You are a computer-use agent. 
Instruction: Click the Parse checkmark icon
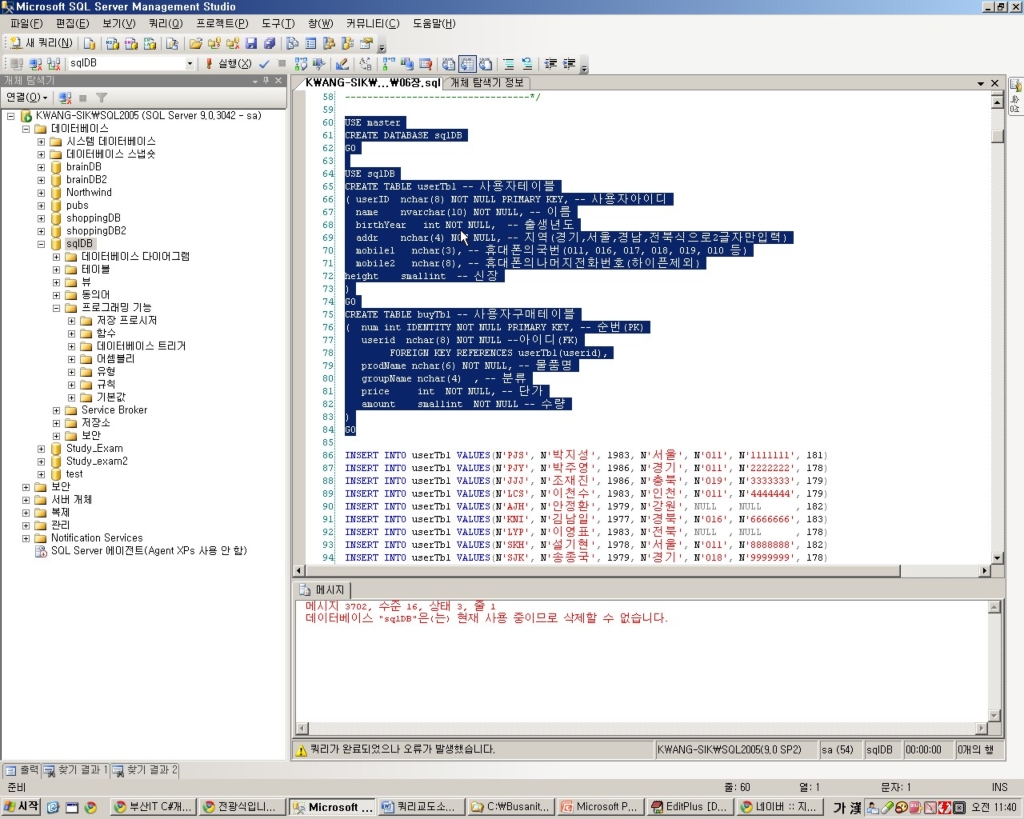click(264, 63)
